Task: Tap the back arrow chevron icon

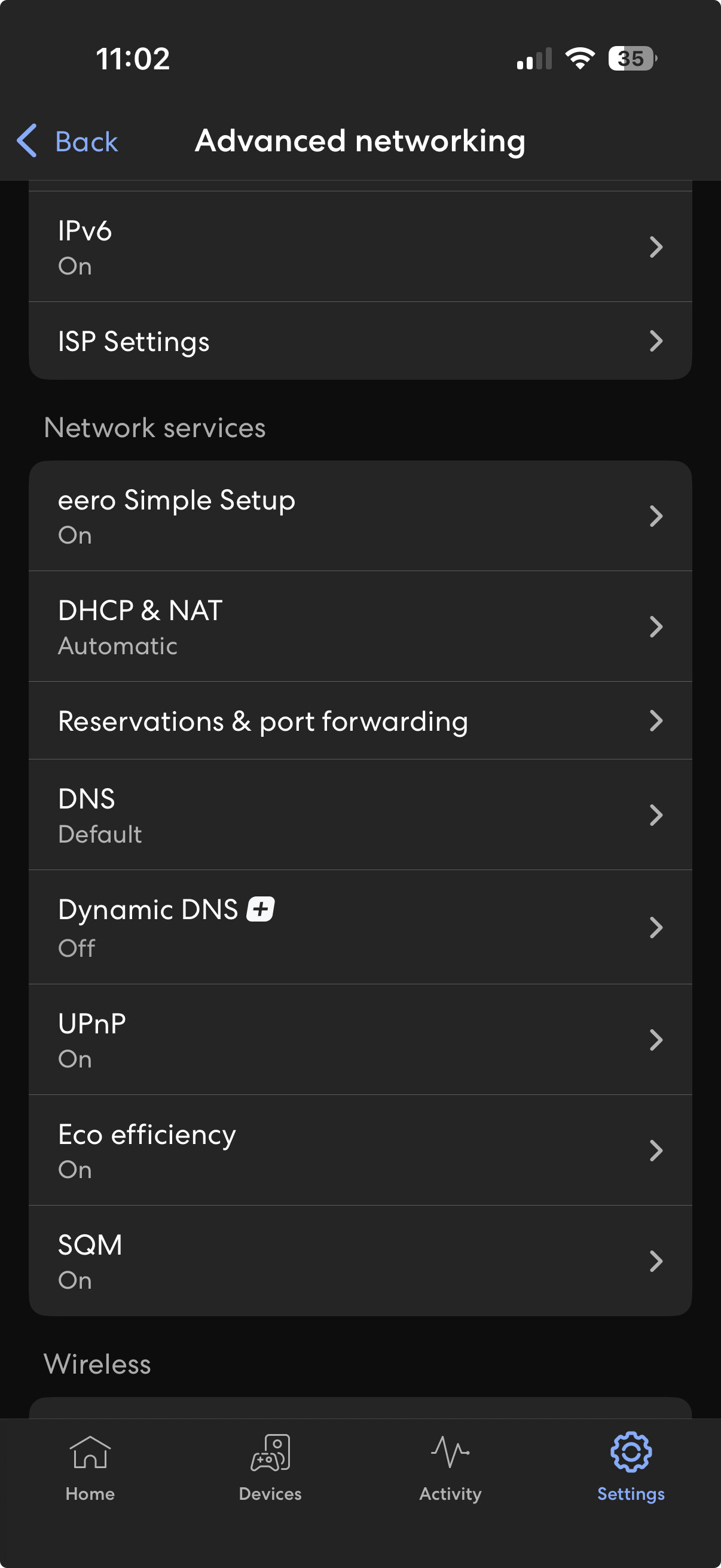Action: coord(28,141)
